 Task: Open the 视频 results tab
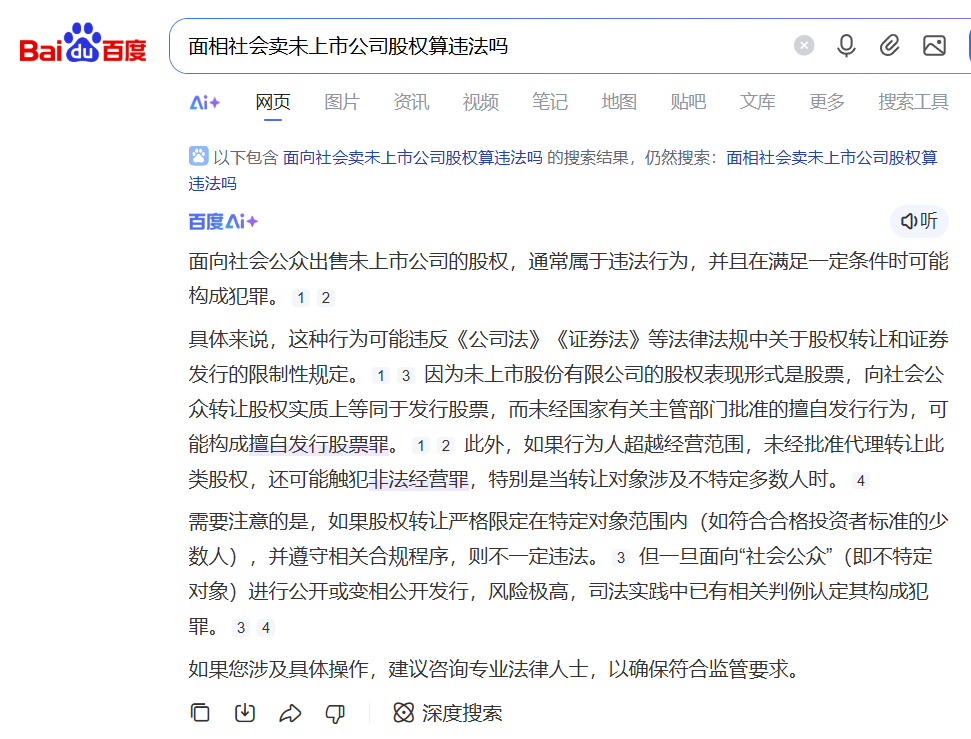click(x=480, y=102)
